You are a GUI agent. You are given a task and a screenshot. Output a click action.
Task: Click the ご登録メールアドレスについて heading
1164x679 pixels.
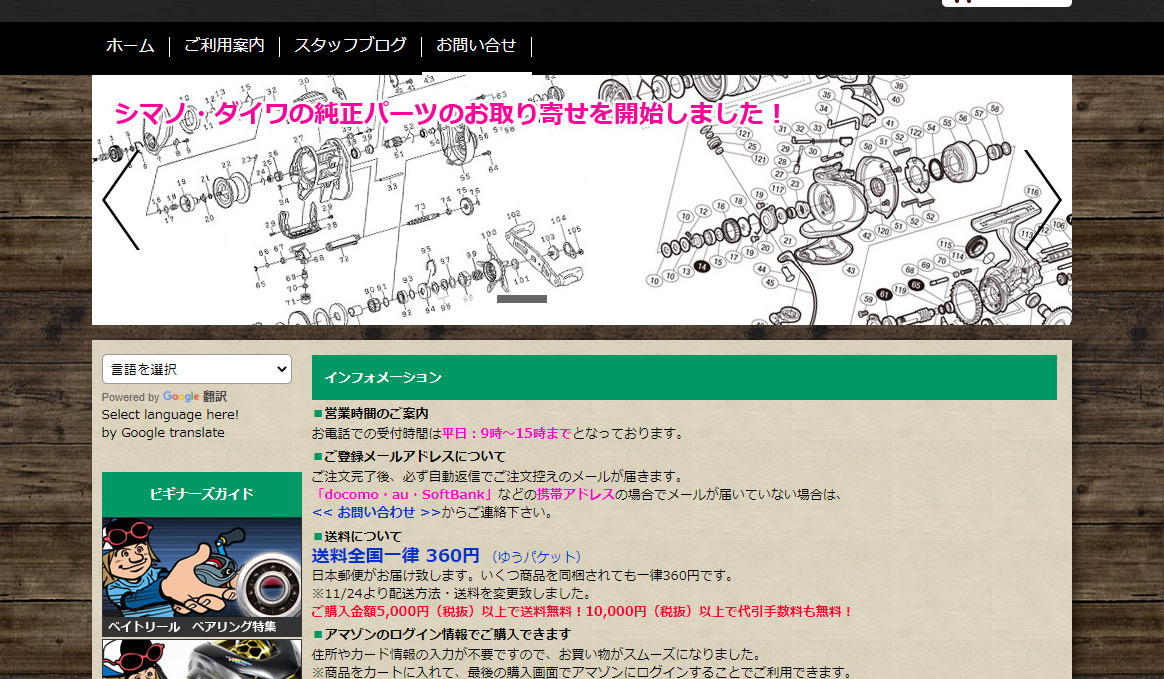(415, 456)
